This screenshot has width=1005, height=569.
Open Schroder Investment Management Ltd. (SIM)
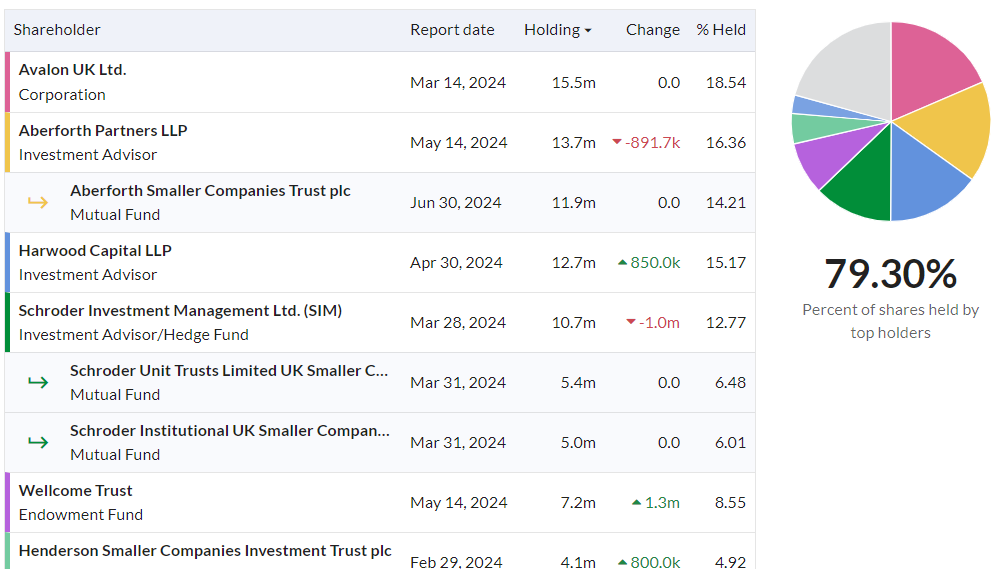(180, 311)
